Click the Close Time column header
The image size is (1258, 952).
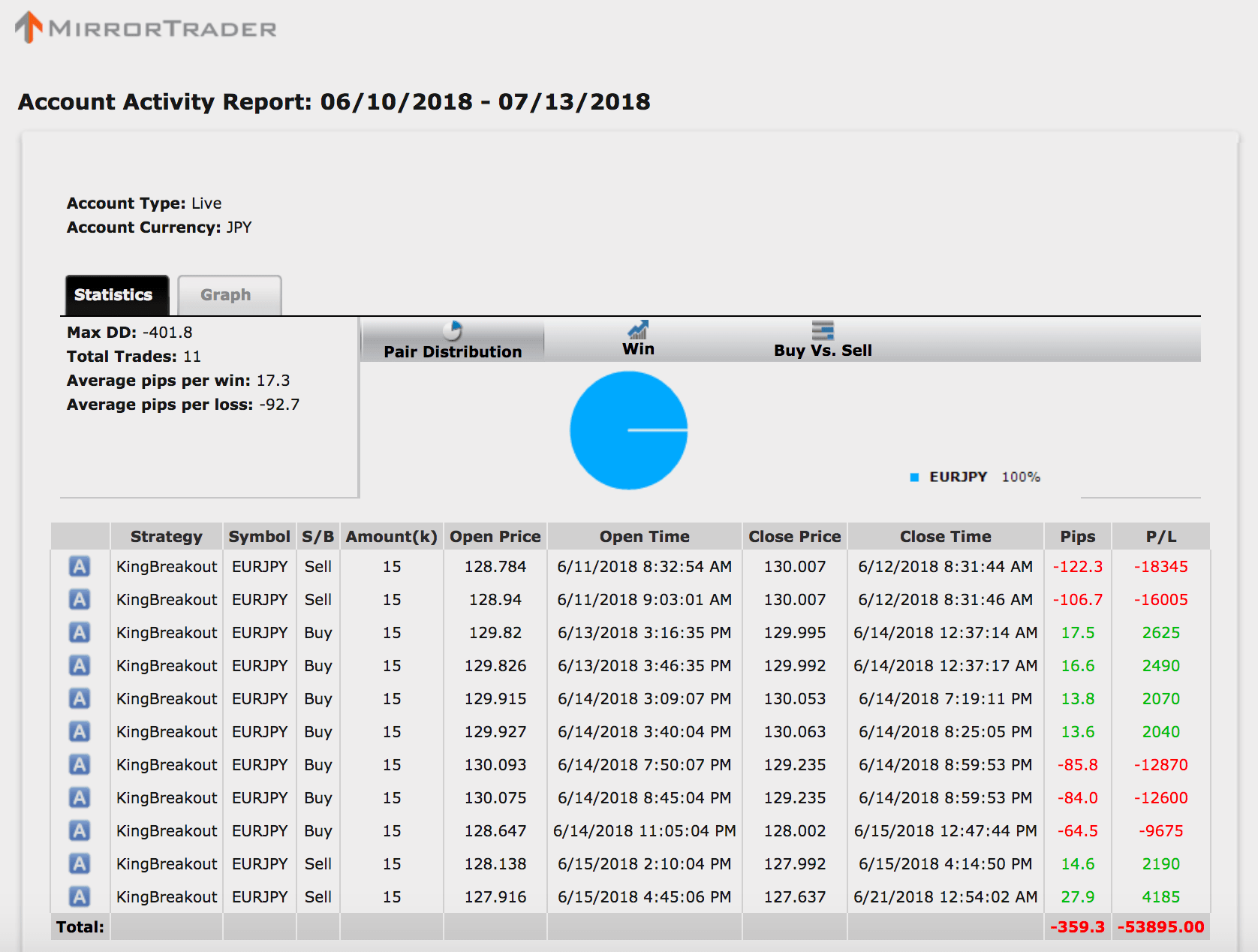(x=946, y=536)
